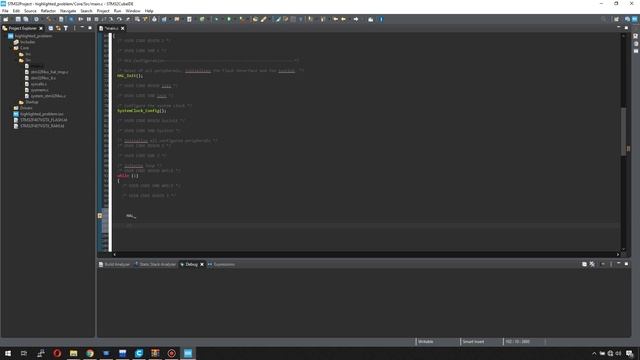Open the Project Explorer filter icon
The width and height of the screenshot is (640, 360).
coord(66,28)
